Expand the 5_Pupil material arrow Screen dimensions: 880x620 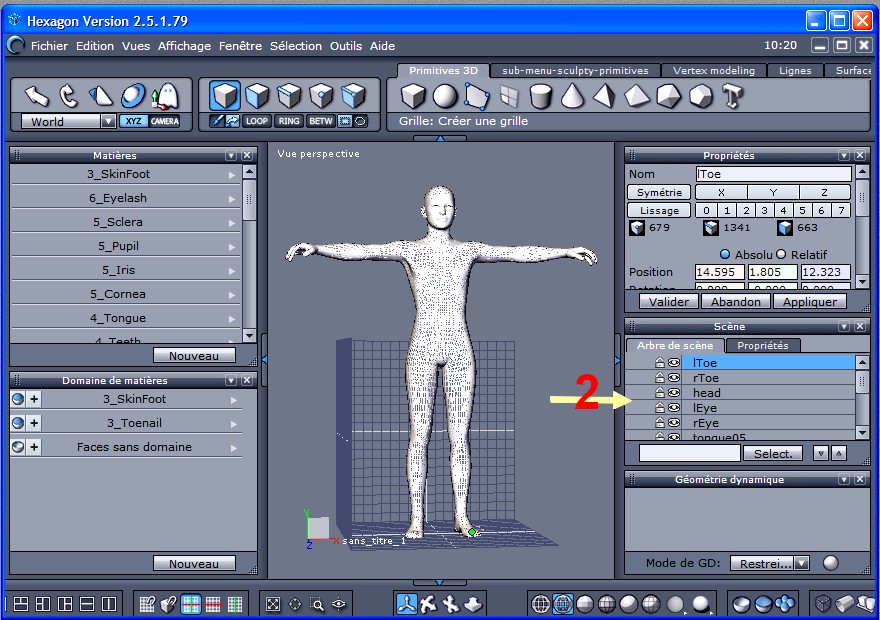click(x=232, y=247)
